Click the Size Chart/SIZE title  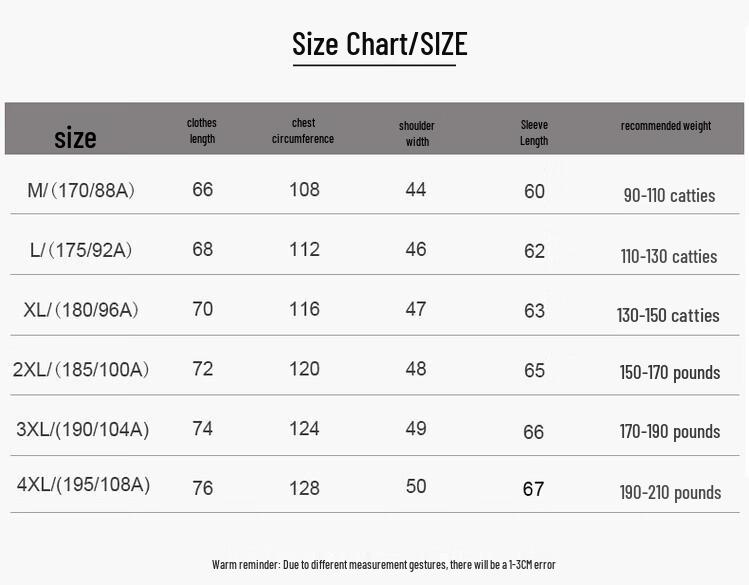point(379,44)
